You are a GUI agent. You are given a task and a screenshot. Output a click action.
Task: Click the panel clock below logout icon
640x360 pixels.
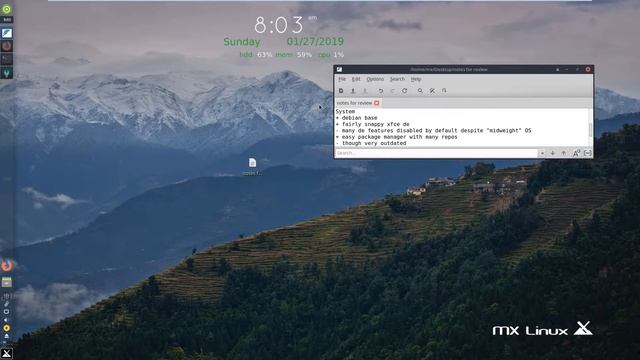pyautogui.click(x=7, y=20)
